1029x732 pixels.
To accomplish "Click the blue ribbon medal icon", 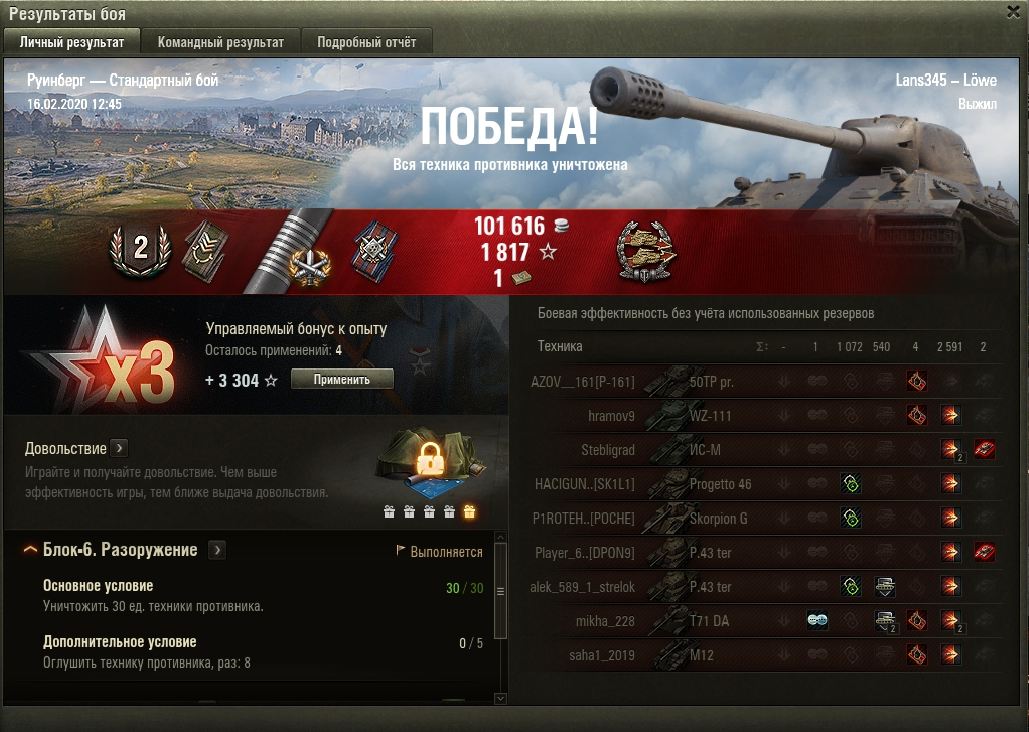I will tap(375, 252).
